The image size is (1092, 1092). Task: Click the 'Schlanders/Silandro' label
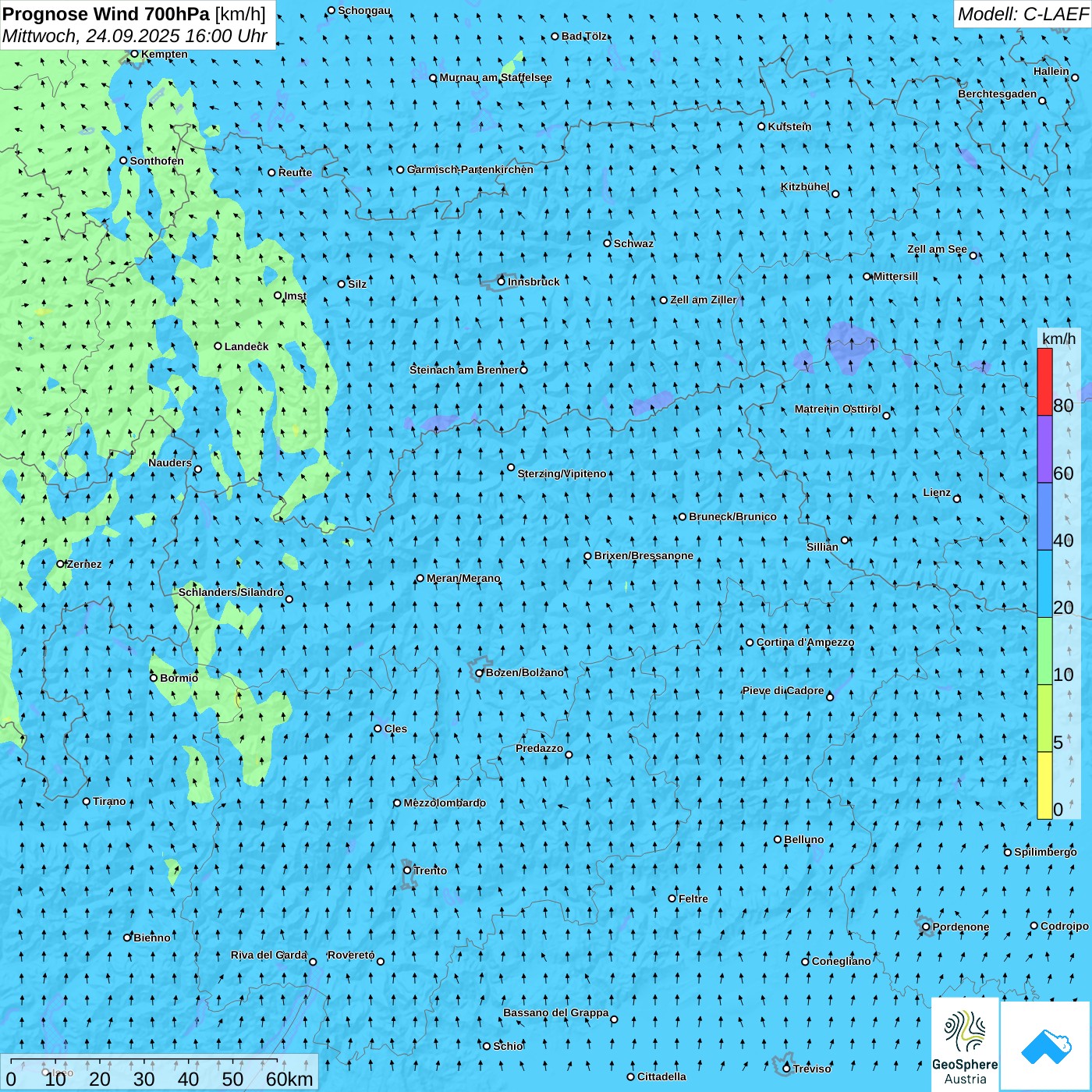tap(231, 592)
